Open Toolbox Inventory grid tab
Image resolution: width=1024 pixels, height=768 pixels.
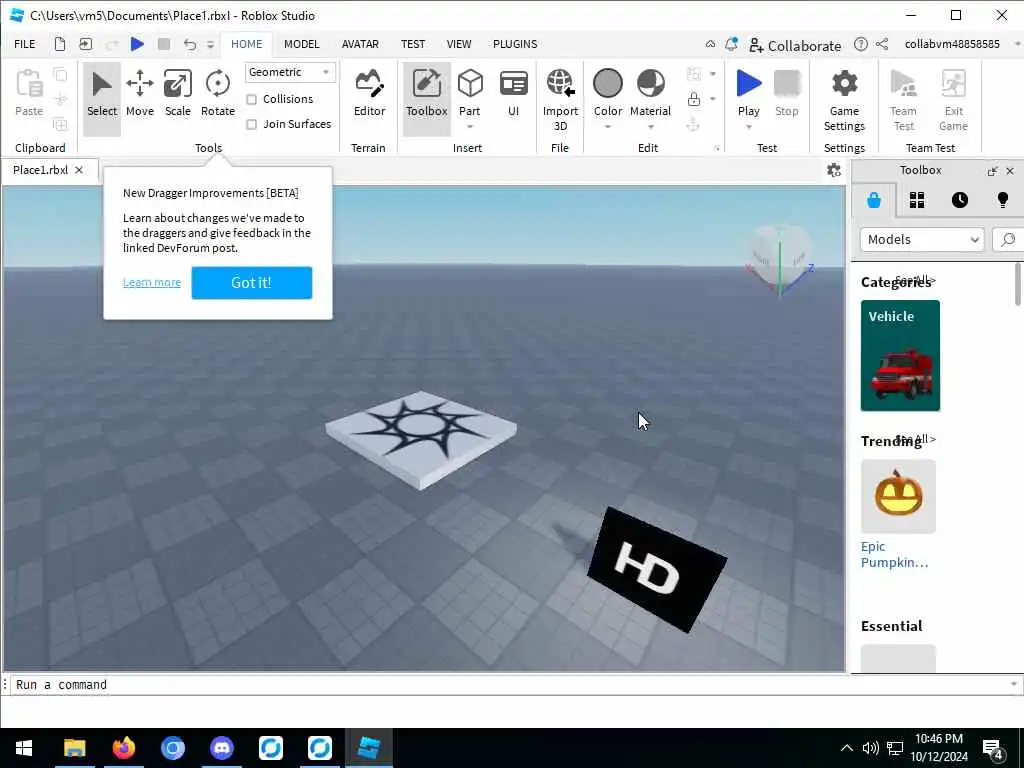[x=917, y=200]
